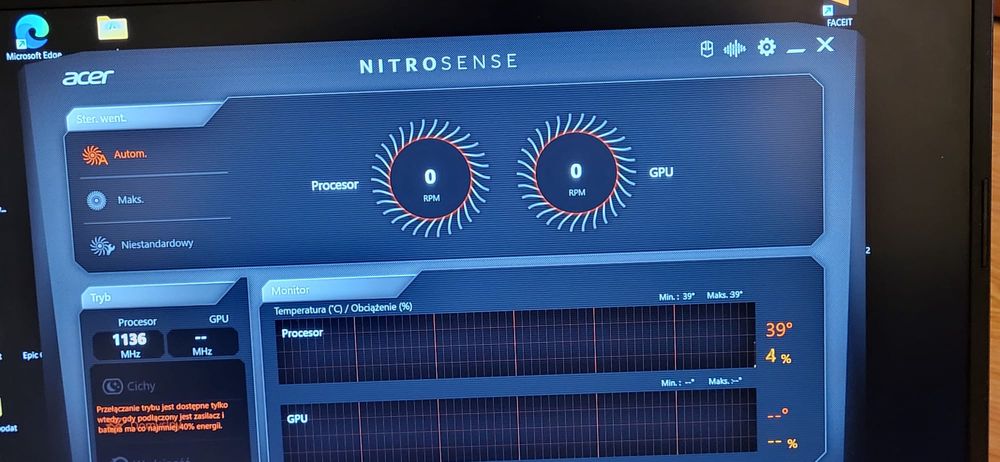
Task: Click the Niestandardowy fan icon
Action: coord(102,246)
